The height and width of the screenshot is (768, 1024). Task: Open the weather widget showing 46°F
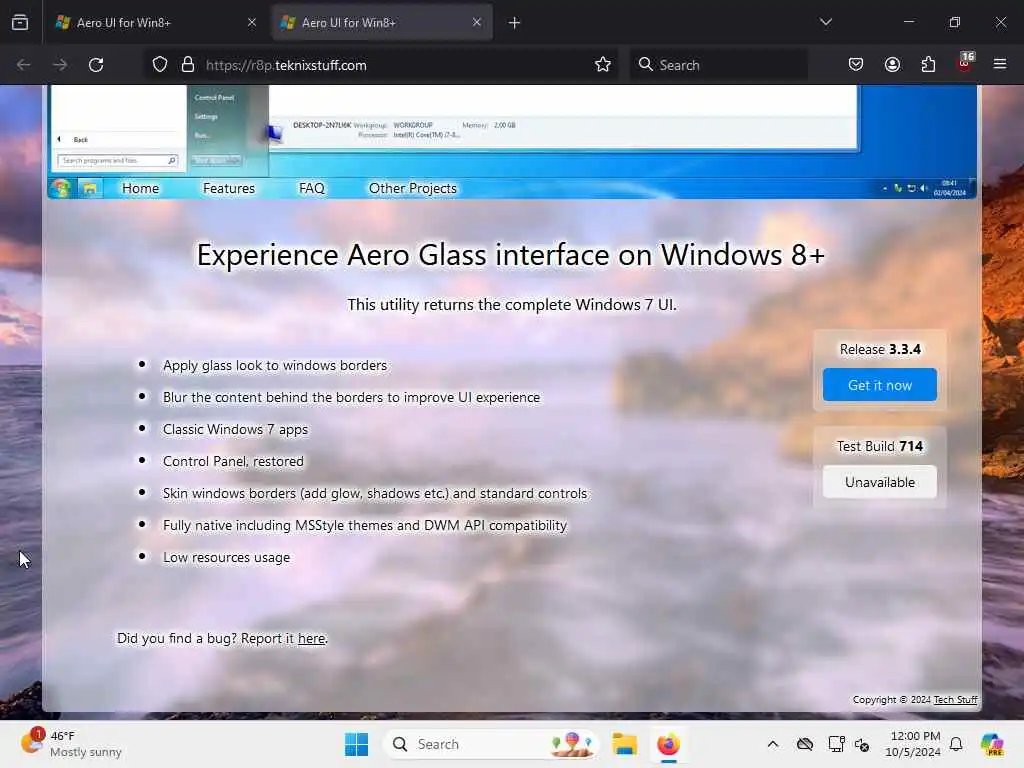[x=71, y=744]
